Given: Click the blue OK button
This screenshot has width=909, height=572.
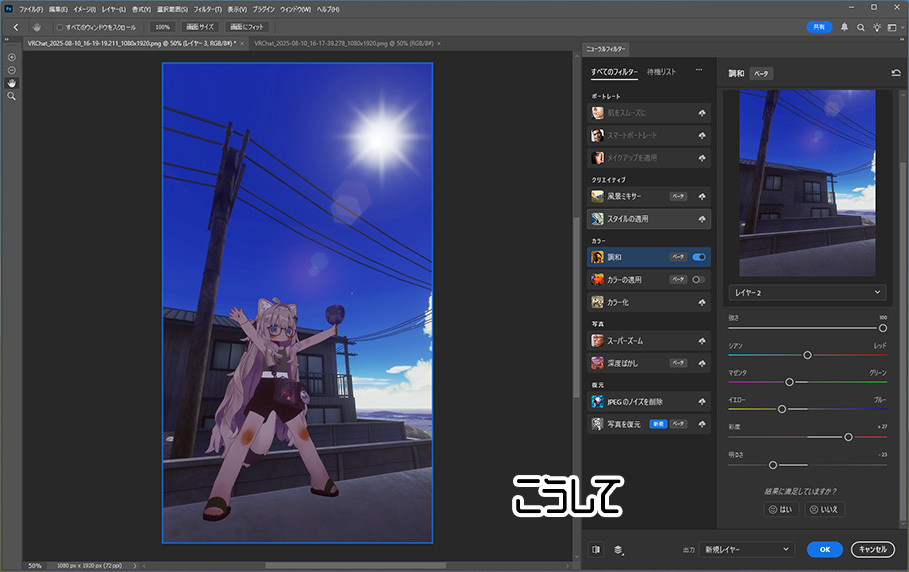Looking at the screenshot, I should click(824, 549).
